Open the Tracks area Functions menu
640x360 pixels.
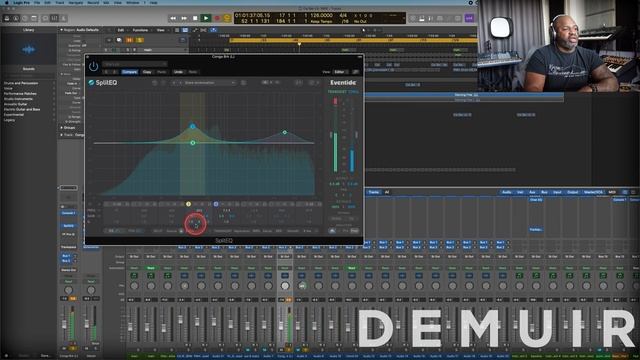coord(140,30)
